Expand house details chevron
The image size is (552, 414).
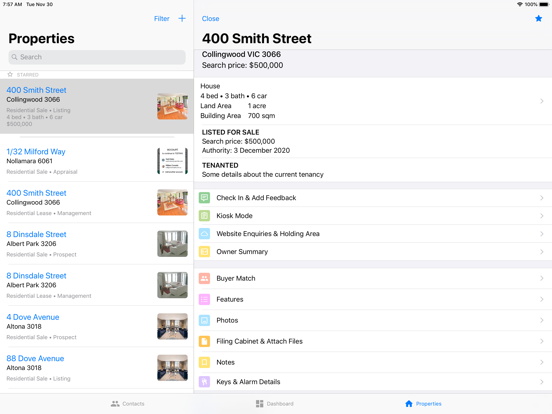coord(541,101)
